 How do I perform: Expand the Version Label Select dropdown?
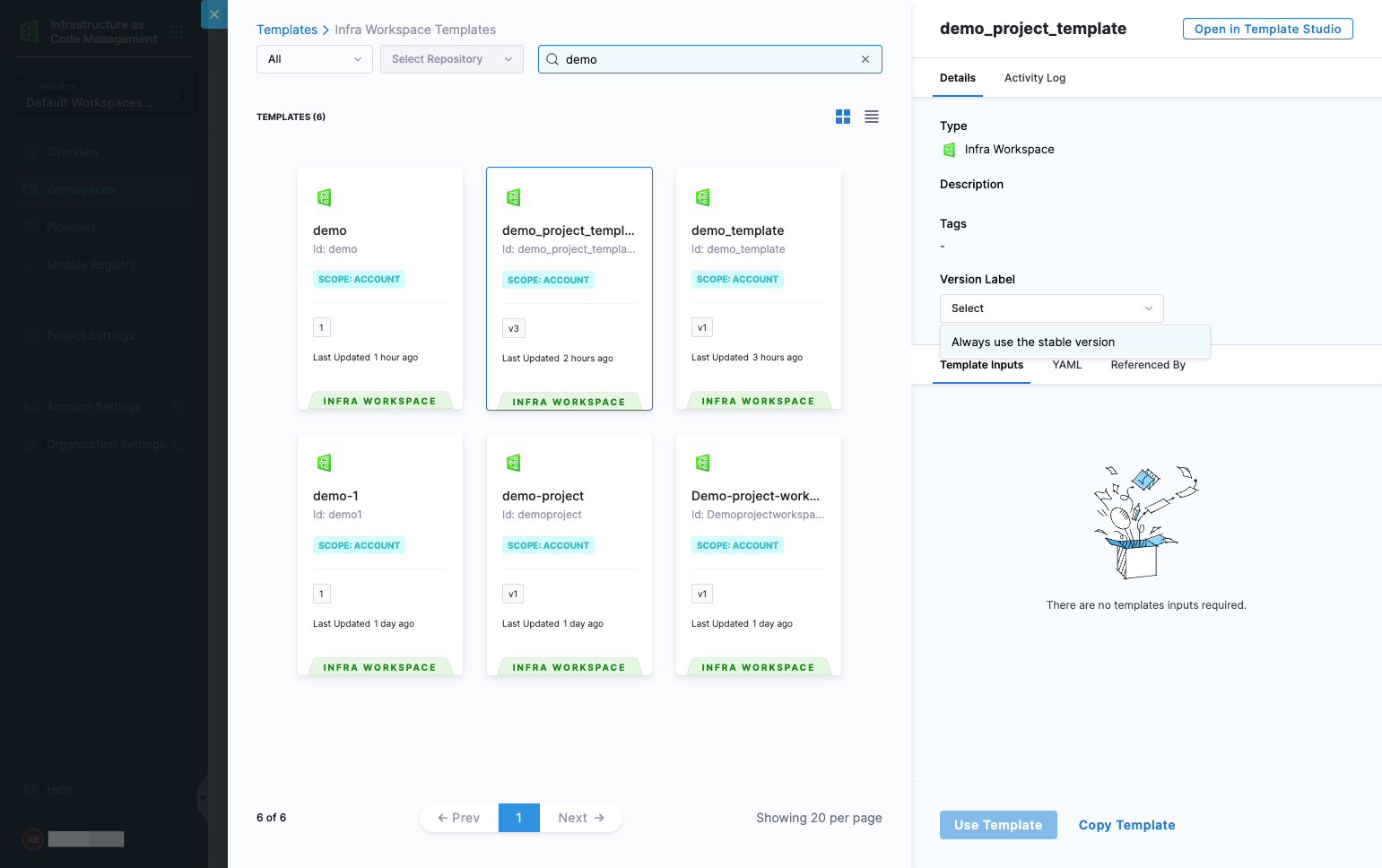click(x=1052, y=308)
